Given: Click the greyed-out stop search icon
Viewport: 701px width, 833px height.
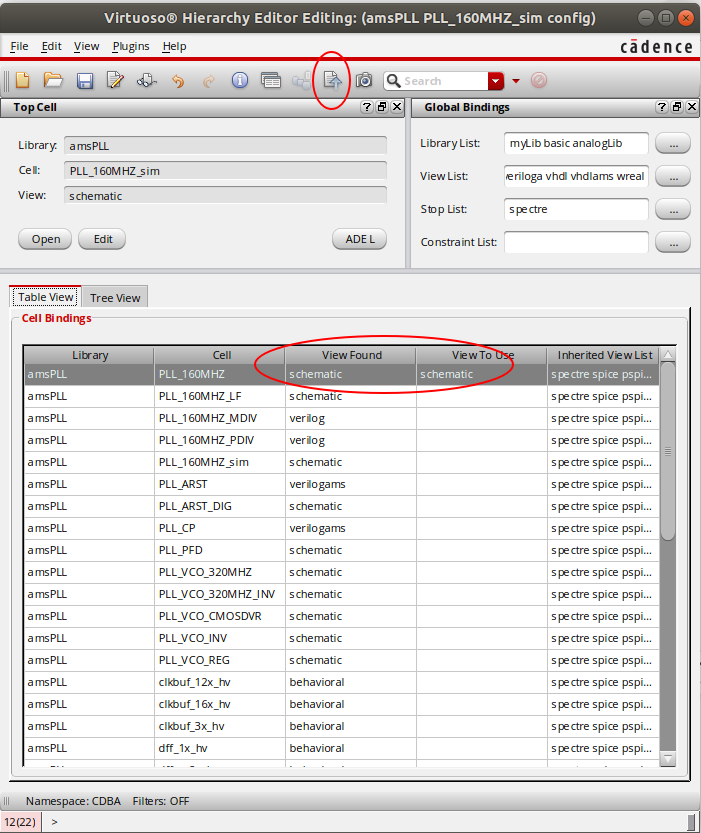Looking at the screenshot, I should (538, 81).
